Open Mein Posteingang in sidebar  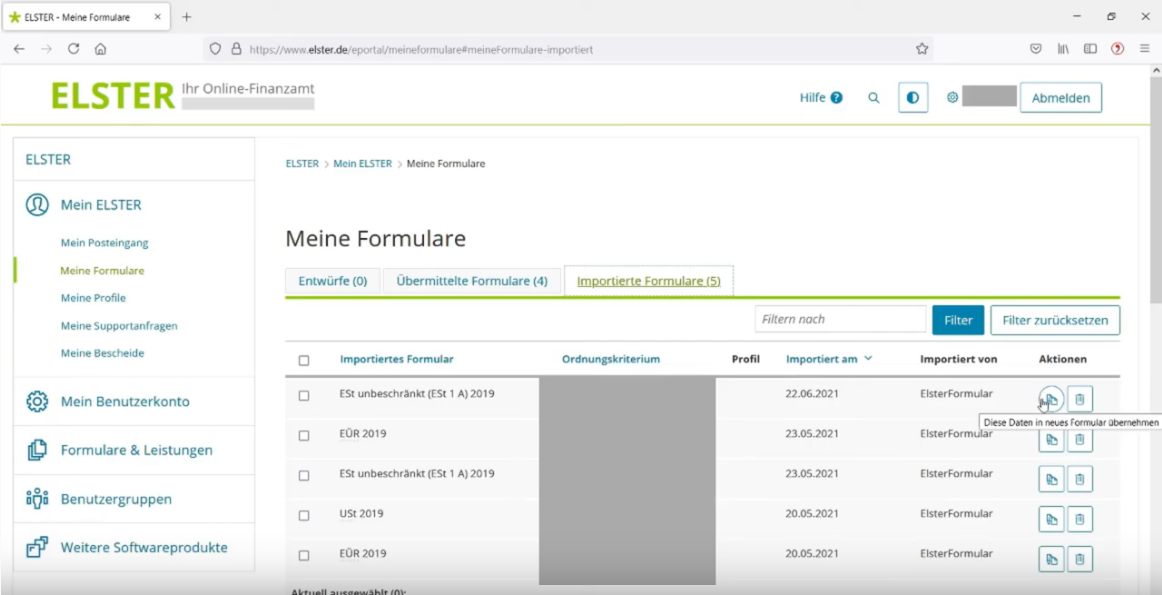pos(104,243)
